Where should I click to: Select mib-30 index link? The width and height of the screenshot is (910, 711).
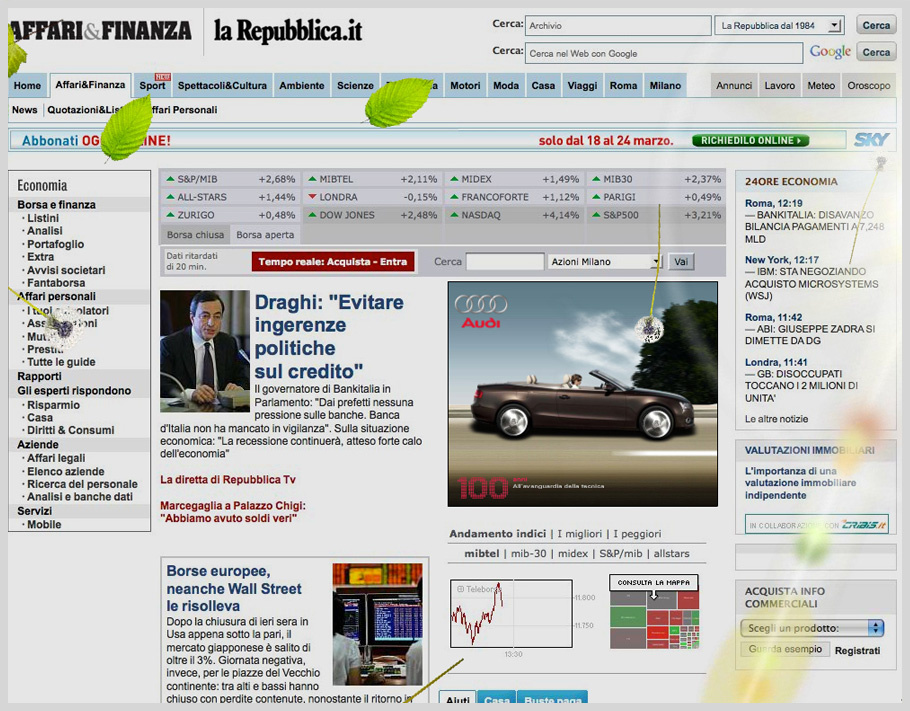pos(529,553)
